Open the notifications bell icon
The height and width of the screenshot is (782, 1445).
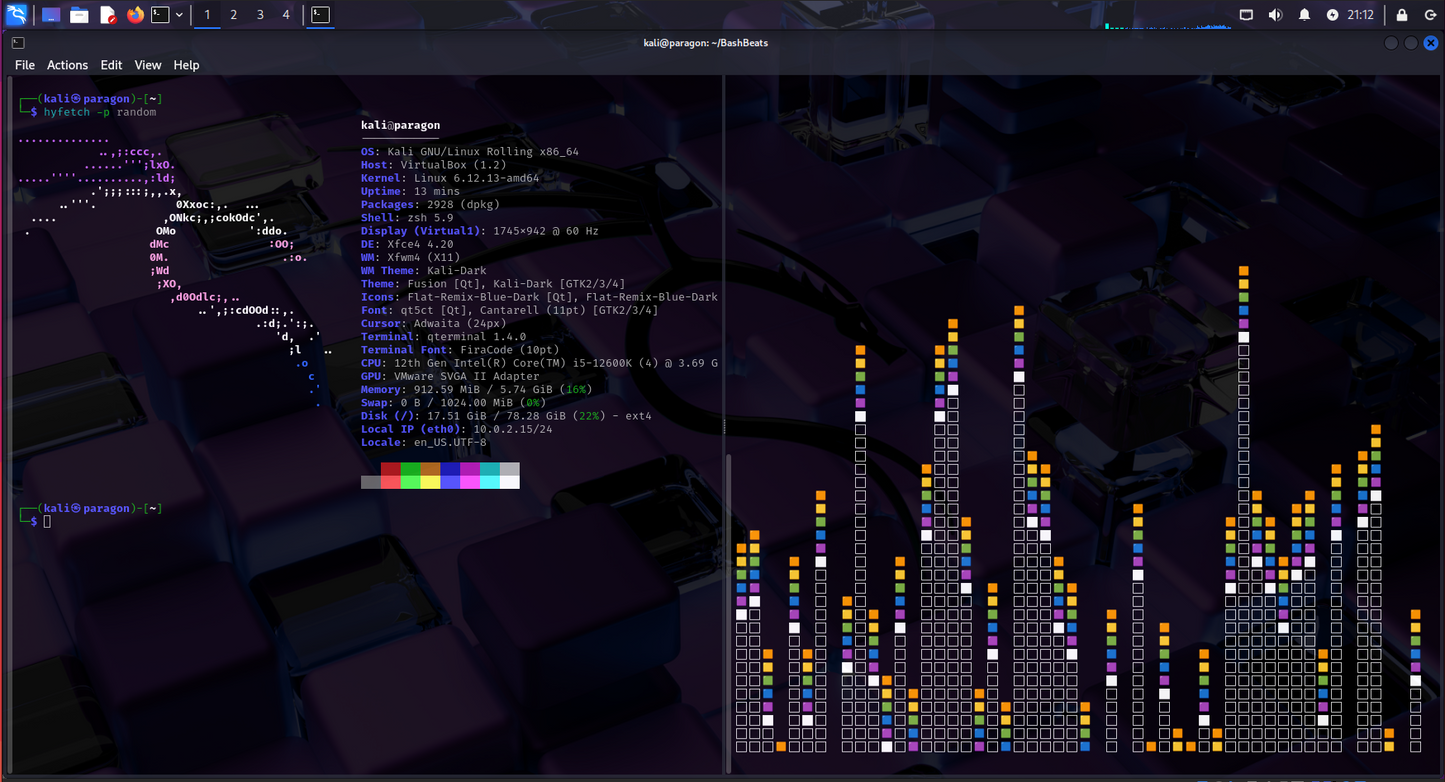(1304, 15)
